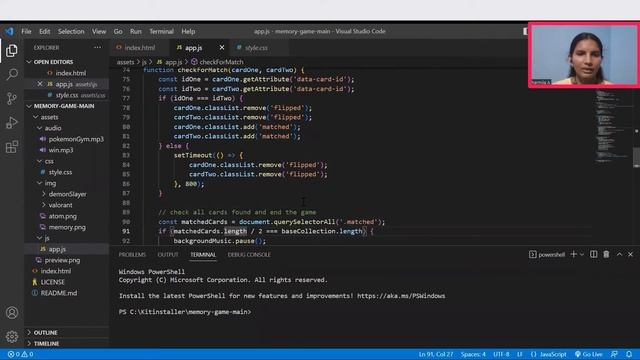Select index.html under Open Editors
640x360 pixels.
coord(71,73)
